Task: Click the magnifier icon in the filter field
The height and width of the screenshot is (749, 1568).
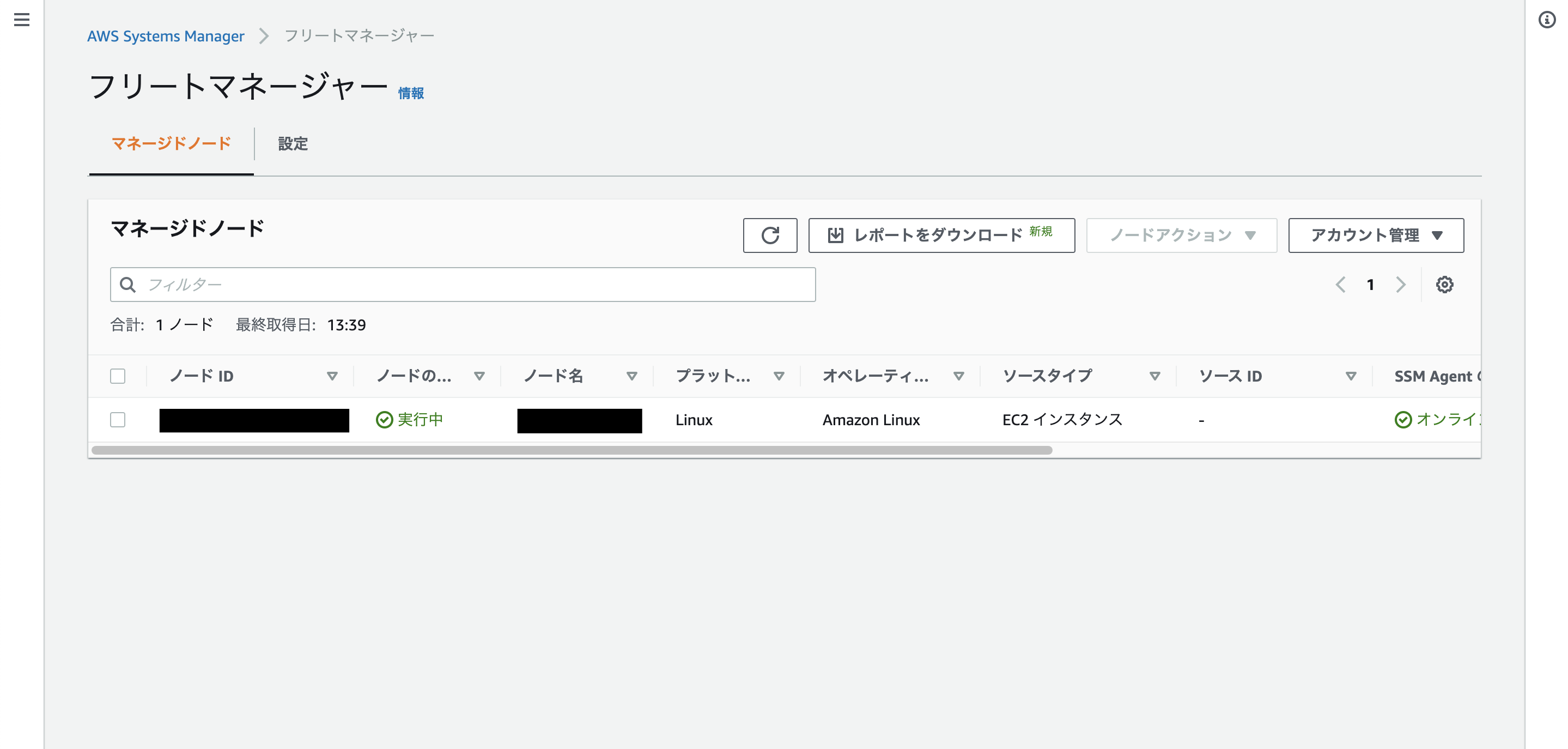Action: pos(129,284)
